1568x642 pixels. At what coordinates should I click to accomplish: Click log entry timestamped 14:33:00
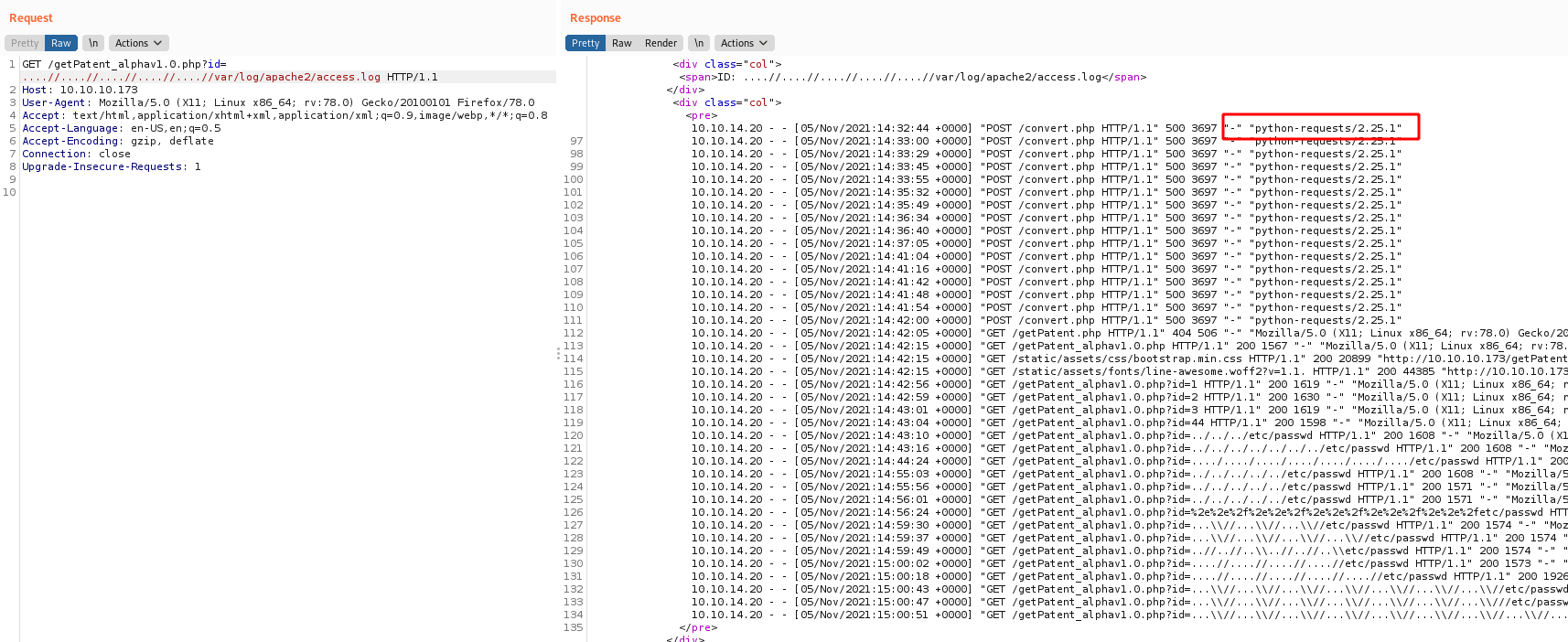pos(1046,141)
